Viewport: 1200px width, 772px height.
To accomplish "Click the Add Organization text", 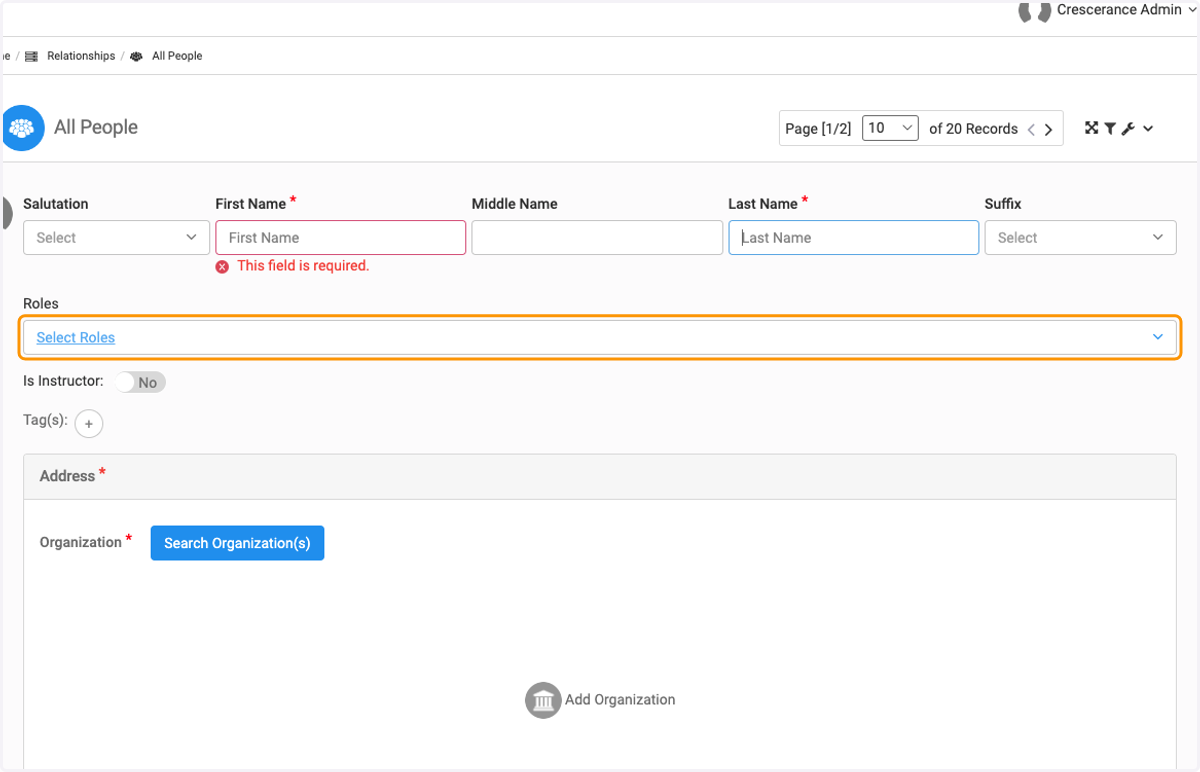I will (x=620, y=700).
